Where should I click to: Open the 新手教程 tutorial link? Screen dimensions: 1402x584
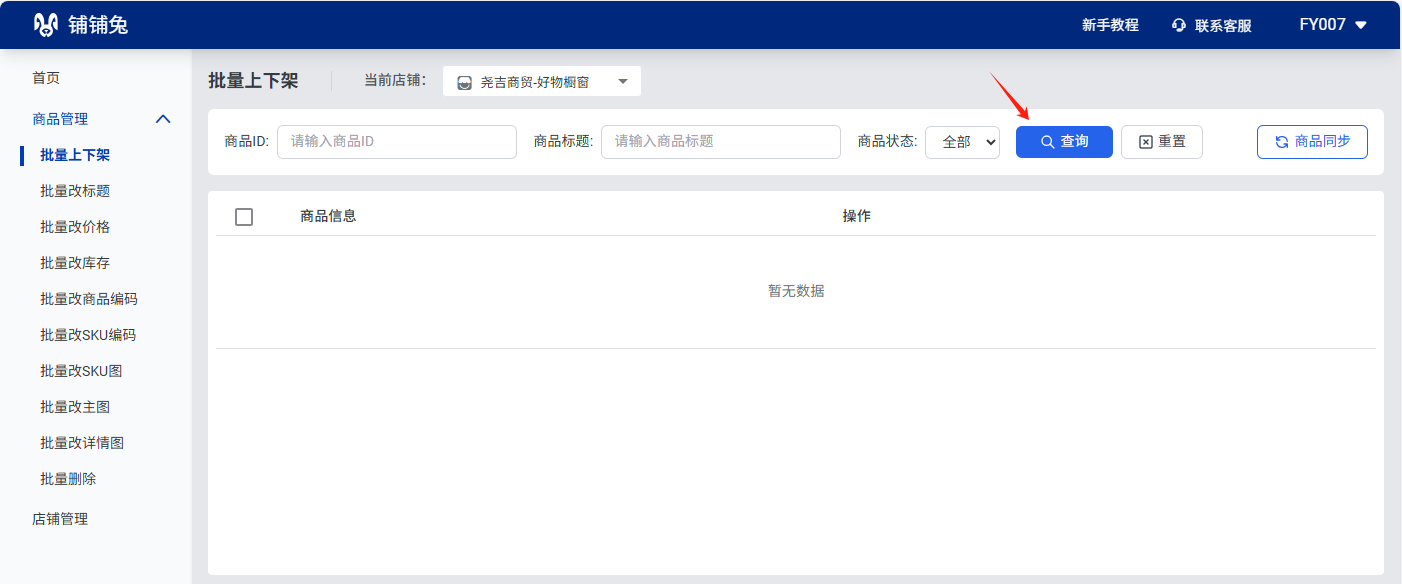pos(1110,25)
